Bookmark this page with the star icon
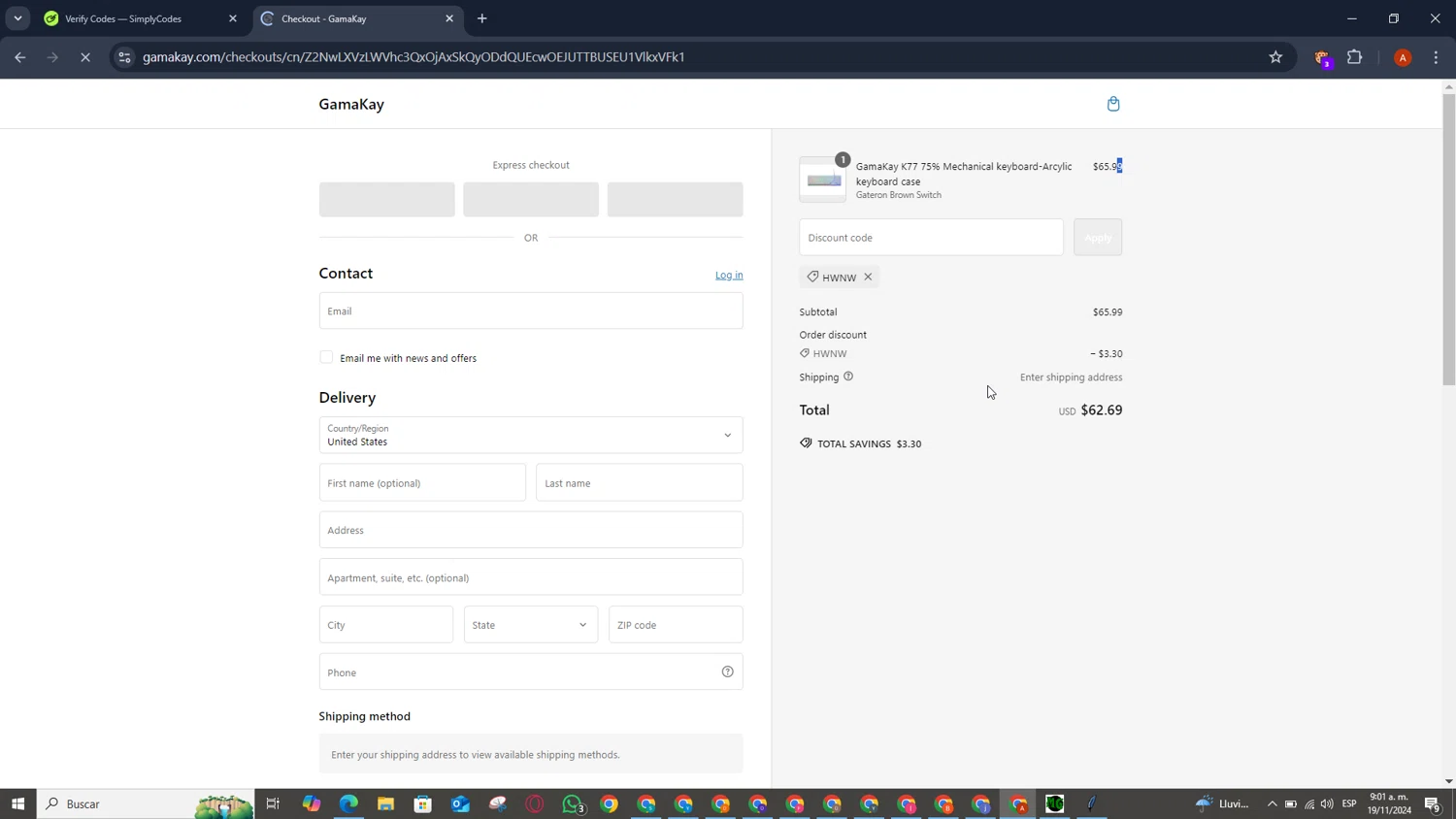 (1275, 57)
